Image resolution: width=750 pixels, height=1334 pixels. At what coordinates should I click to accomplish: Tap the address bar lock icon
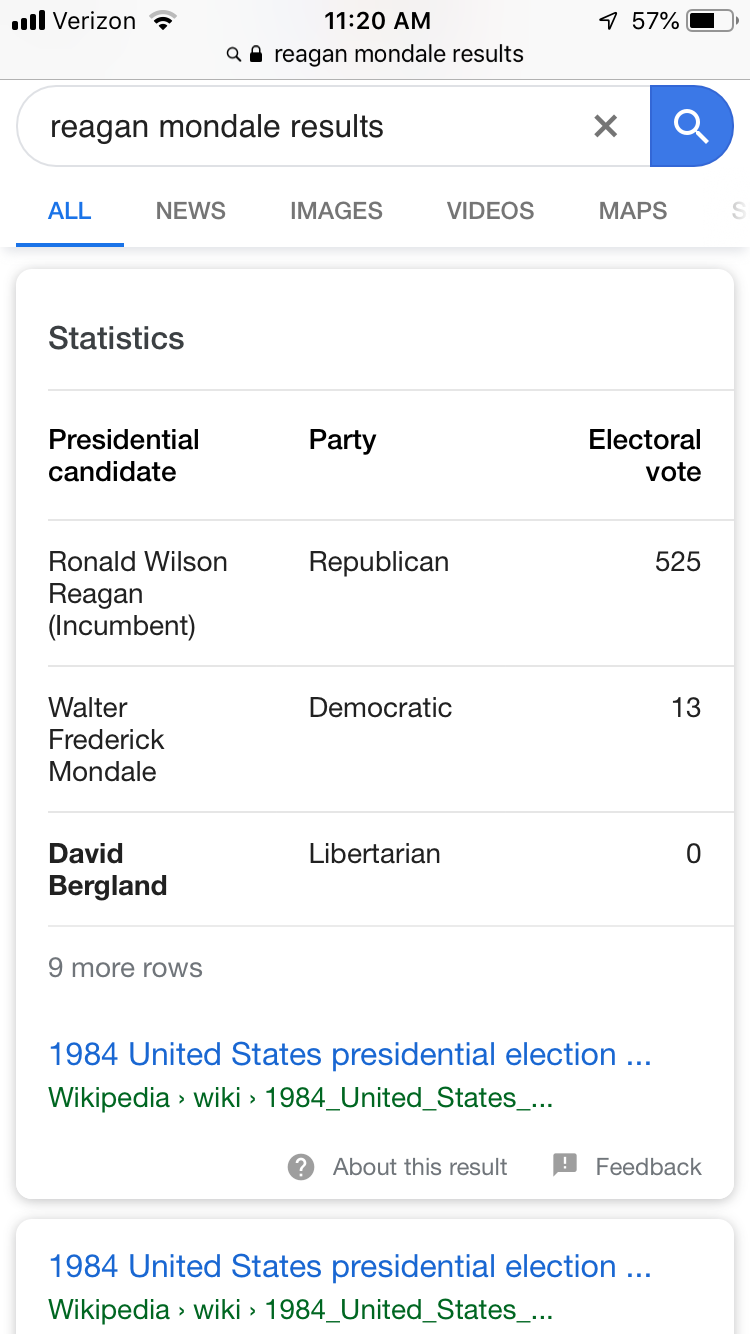(x=256, y=54)
